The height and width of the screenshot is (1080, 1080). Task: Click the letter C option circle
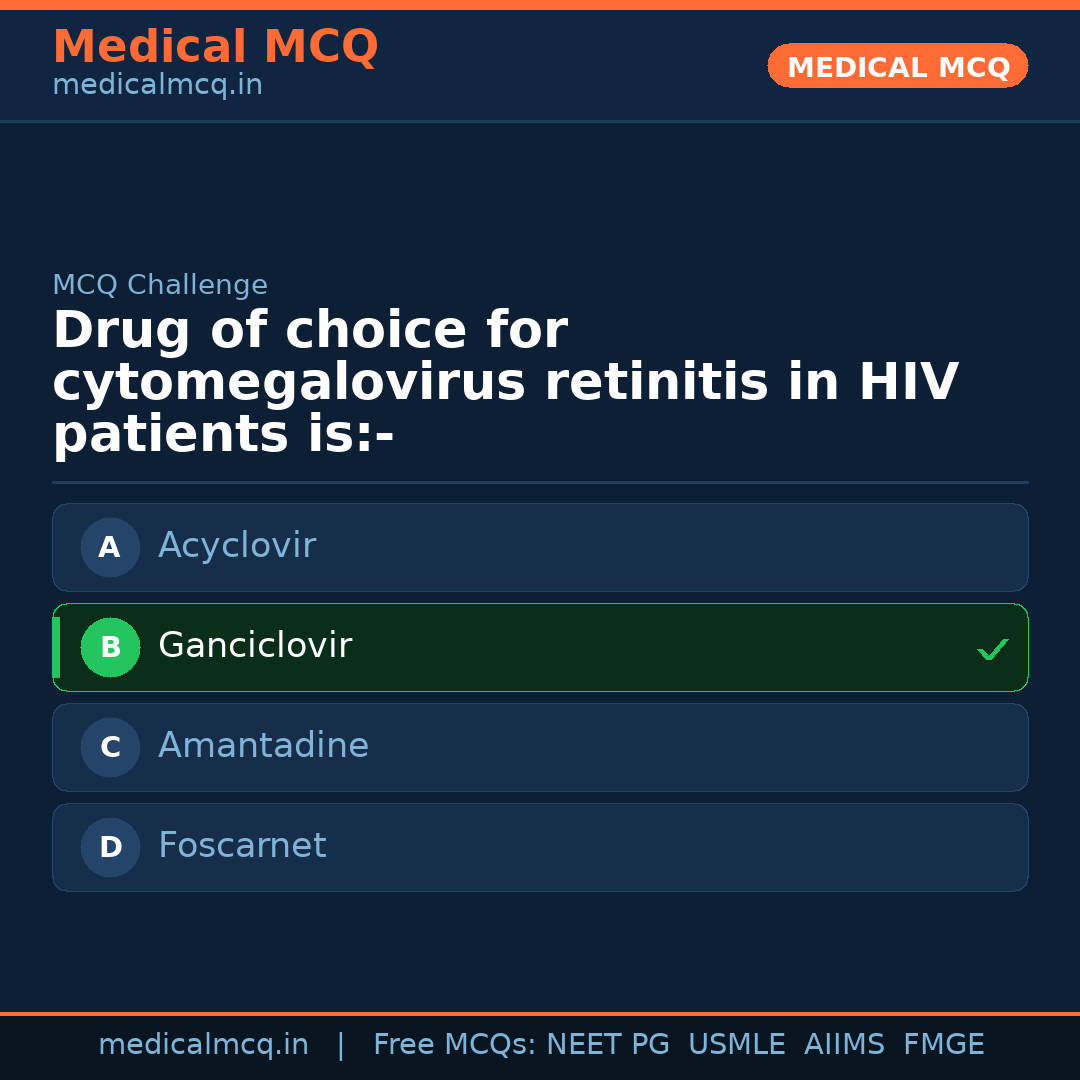[110, 747]
